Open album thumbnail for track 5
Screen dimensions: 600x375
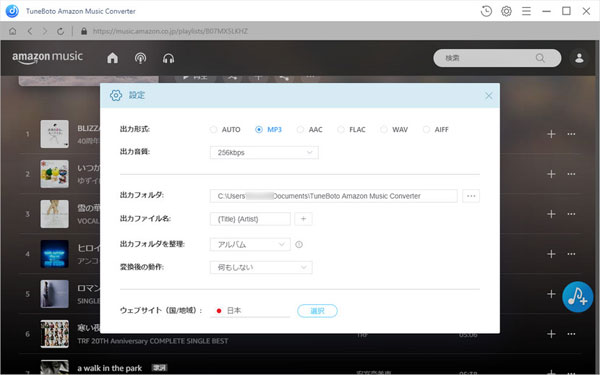pyautogui.click(x=55, y=294)
